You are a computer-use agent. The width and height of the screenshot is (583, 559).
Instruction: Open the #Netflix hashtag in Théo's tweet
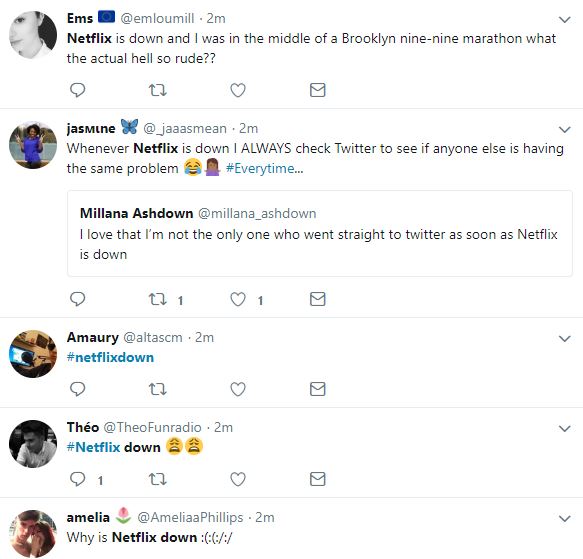pyautogui.click(x=93, y=447)
